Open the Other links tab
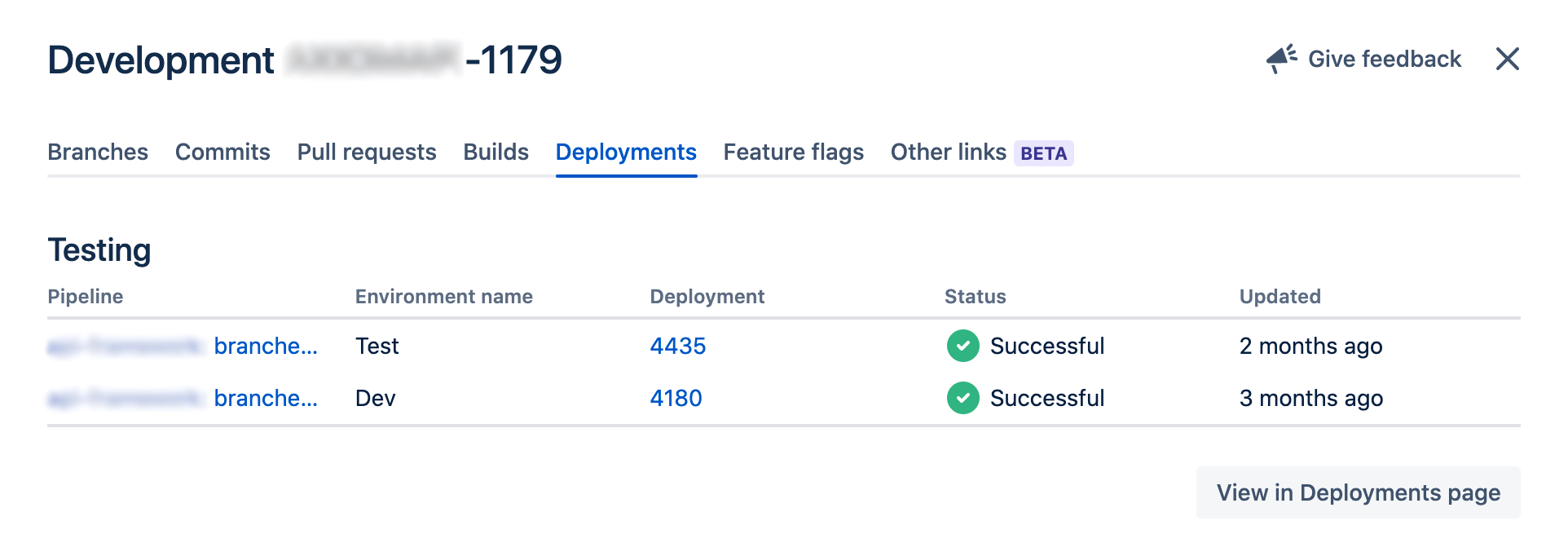 (949, 152)
